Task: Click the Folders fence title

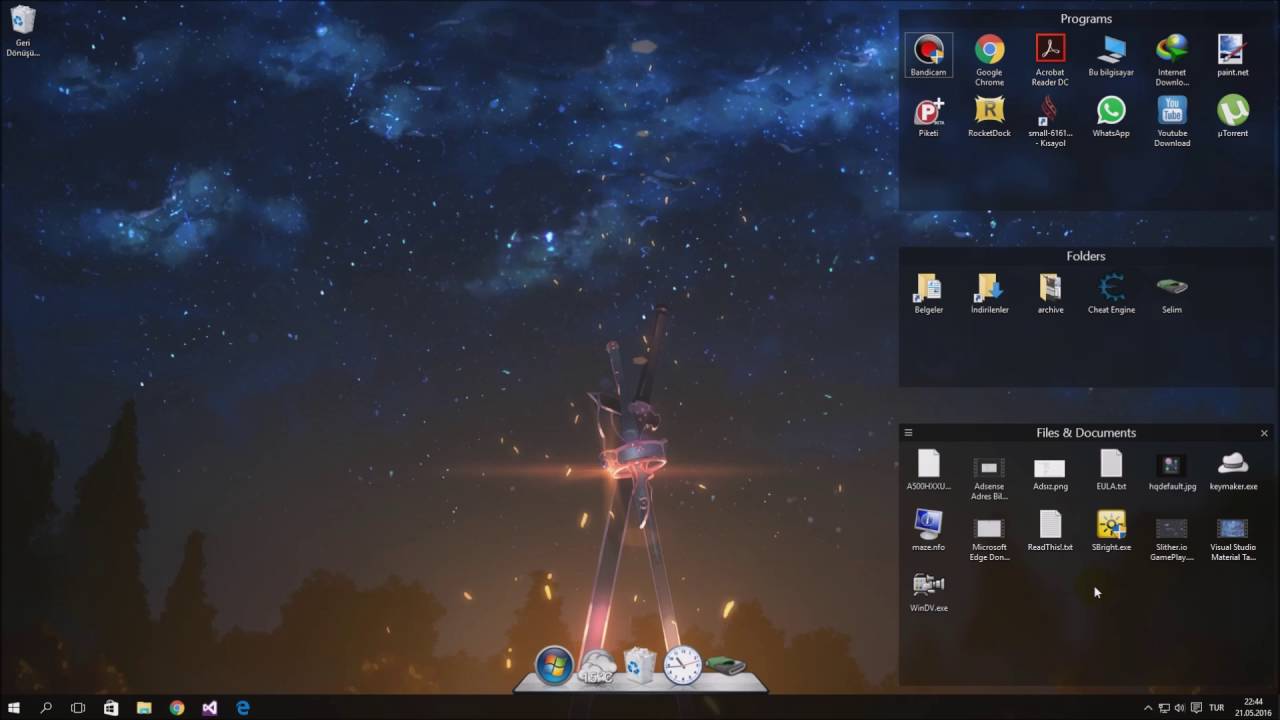Action: point(1086,256)
